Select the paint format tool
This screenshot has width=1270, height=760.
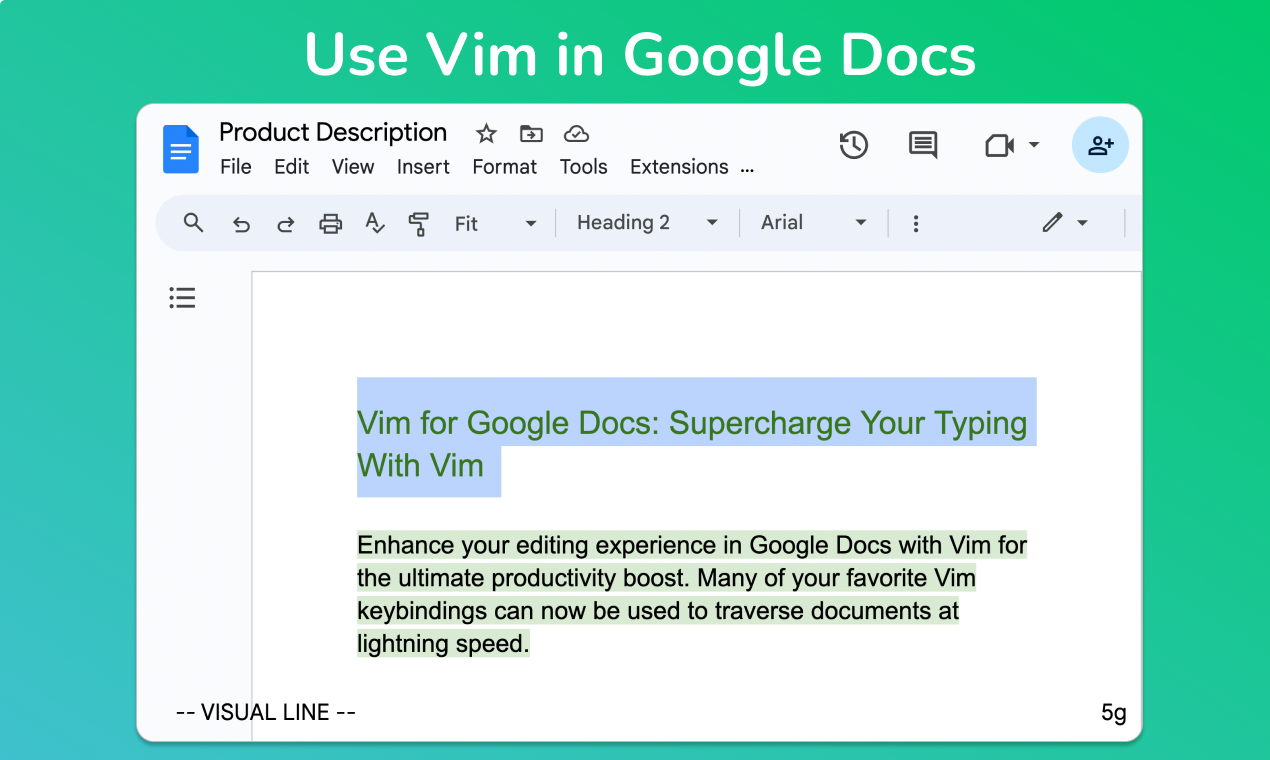419,223
